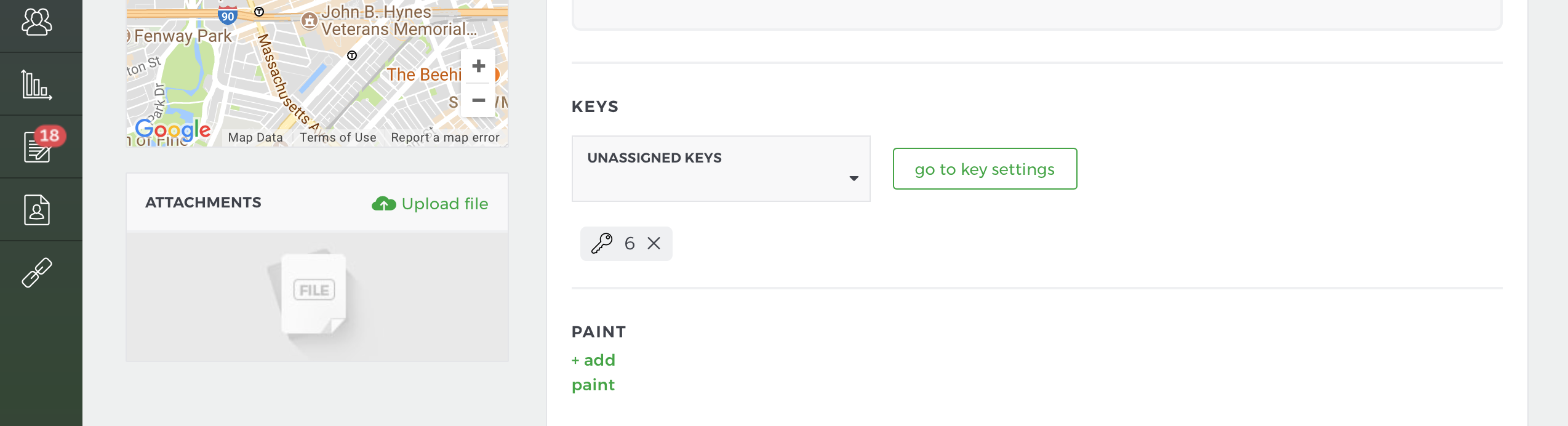Image resolution: width=1568 pixels, height=426 pixels.
Task: Click Report a map error
Action: (445, 137)
